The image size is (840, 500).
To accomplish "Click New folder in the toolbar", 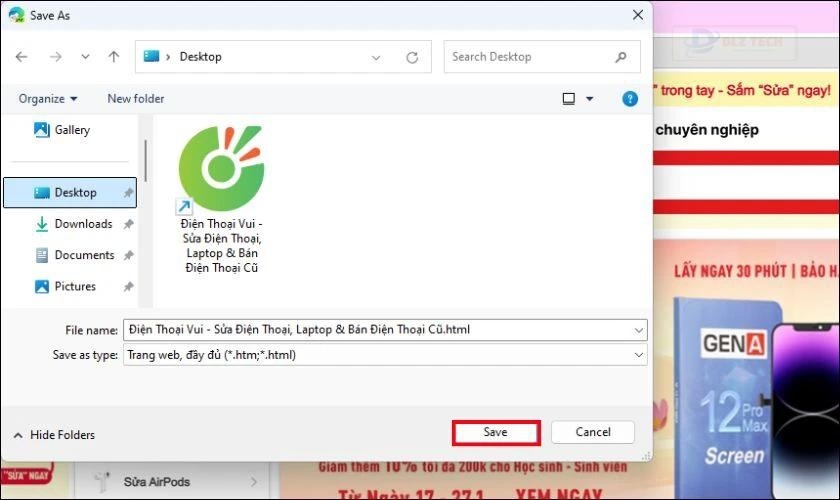I will [x=136, y=99].
